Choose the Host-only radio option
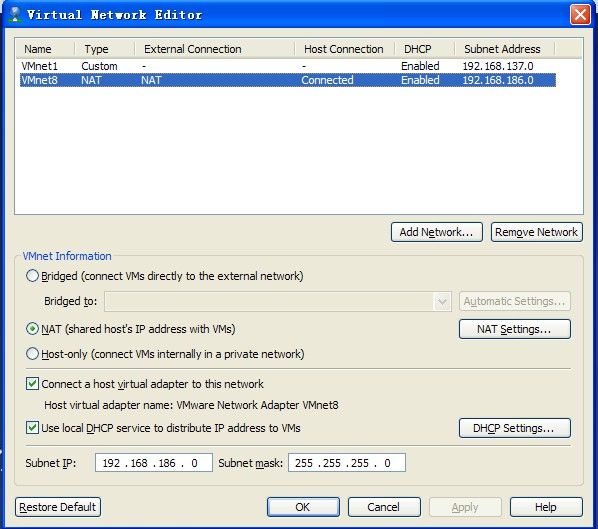This screenshot has height=529, width=598. 32,354
